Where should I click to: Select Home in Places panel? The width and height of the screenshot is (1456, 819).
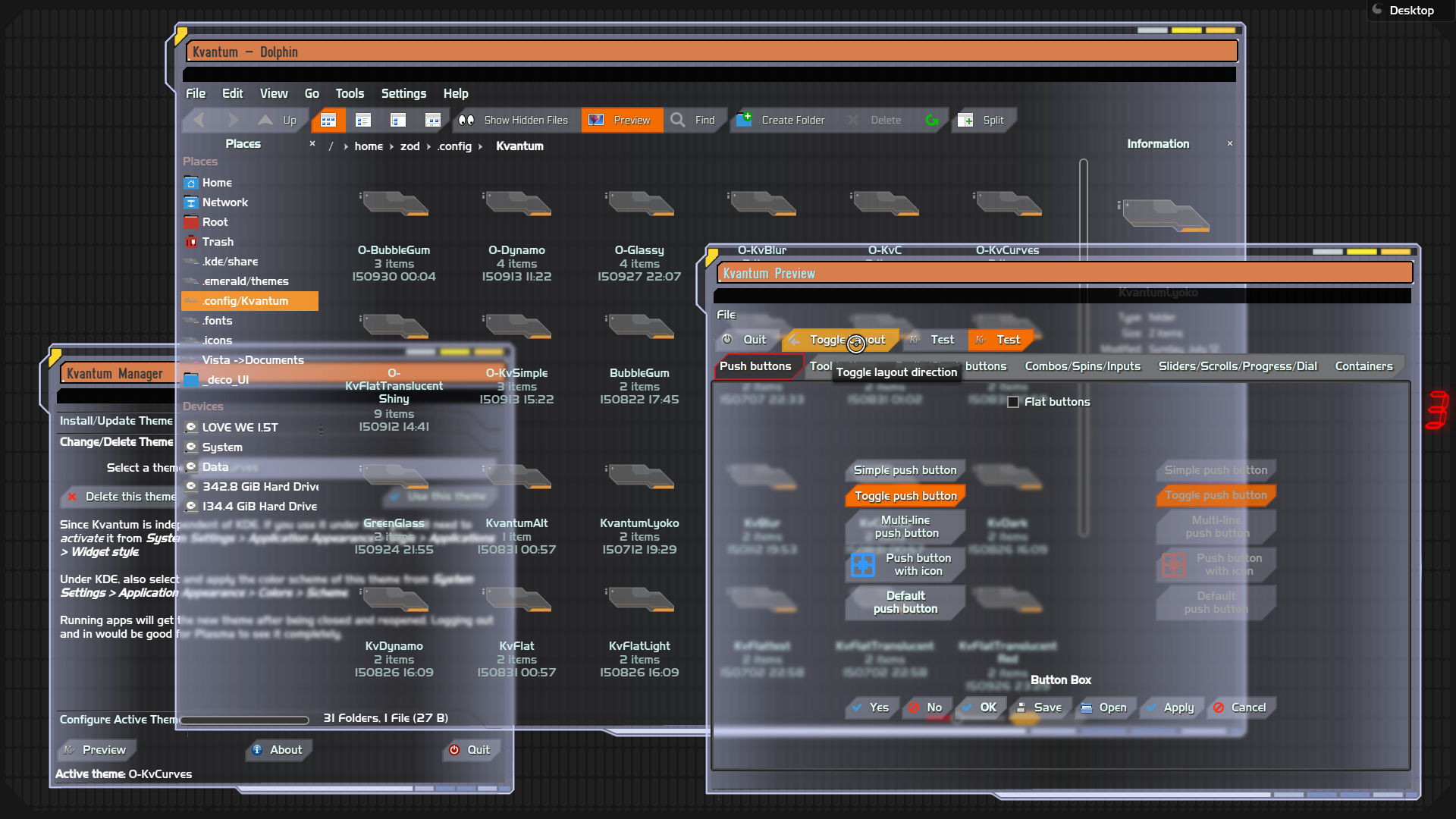click(x=249, y=183)
